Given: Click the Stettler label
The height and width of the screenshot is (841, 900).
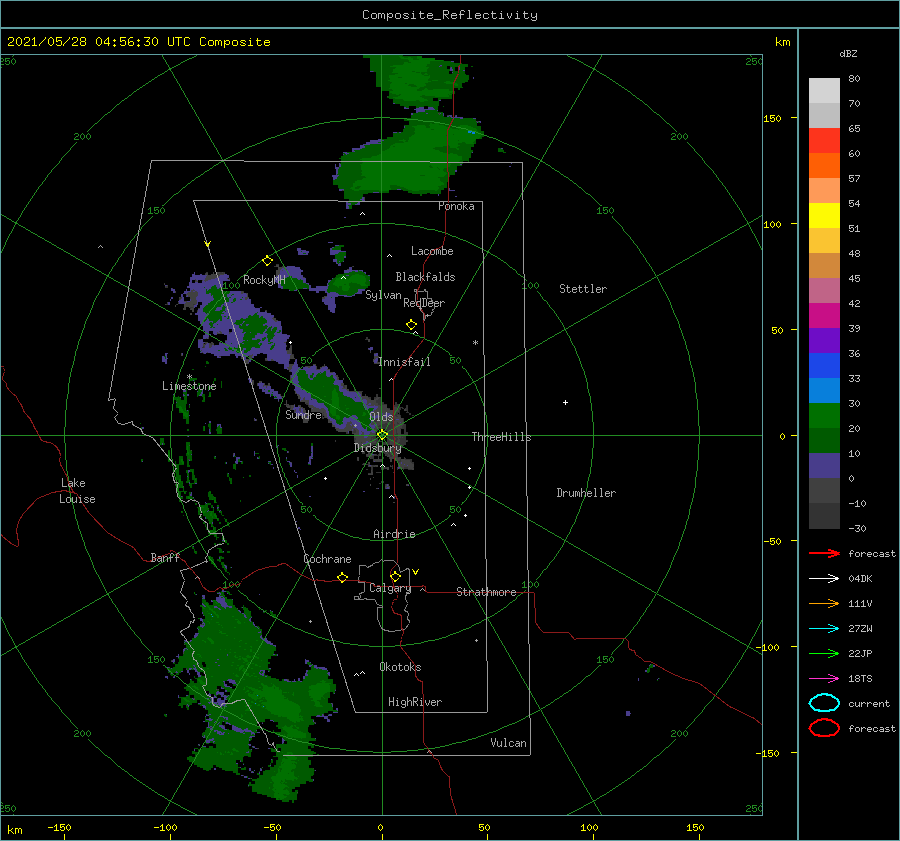Looking at the screenshot, I should tap(583, 289).
